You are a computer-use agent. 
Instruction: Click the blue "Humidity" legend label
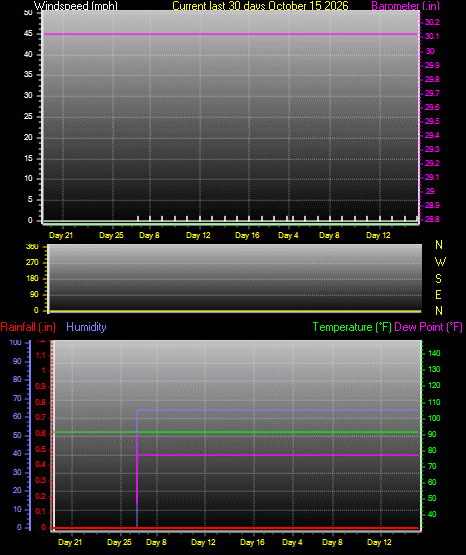pos(86,327)
